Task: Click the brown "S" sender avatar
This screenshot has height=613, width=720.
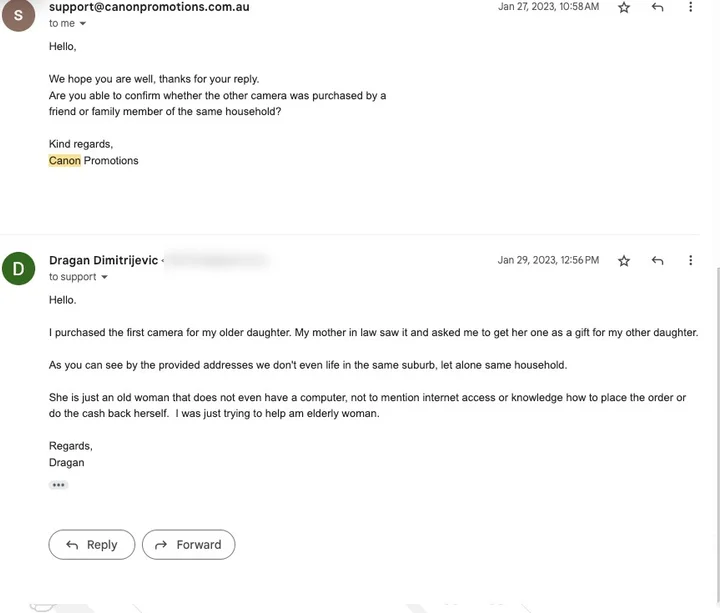Action: point(18,15)
